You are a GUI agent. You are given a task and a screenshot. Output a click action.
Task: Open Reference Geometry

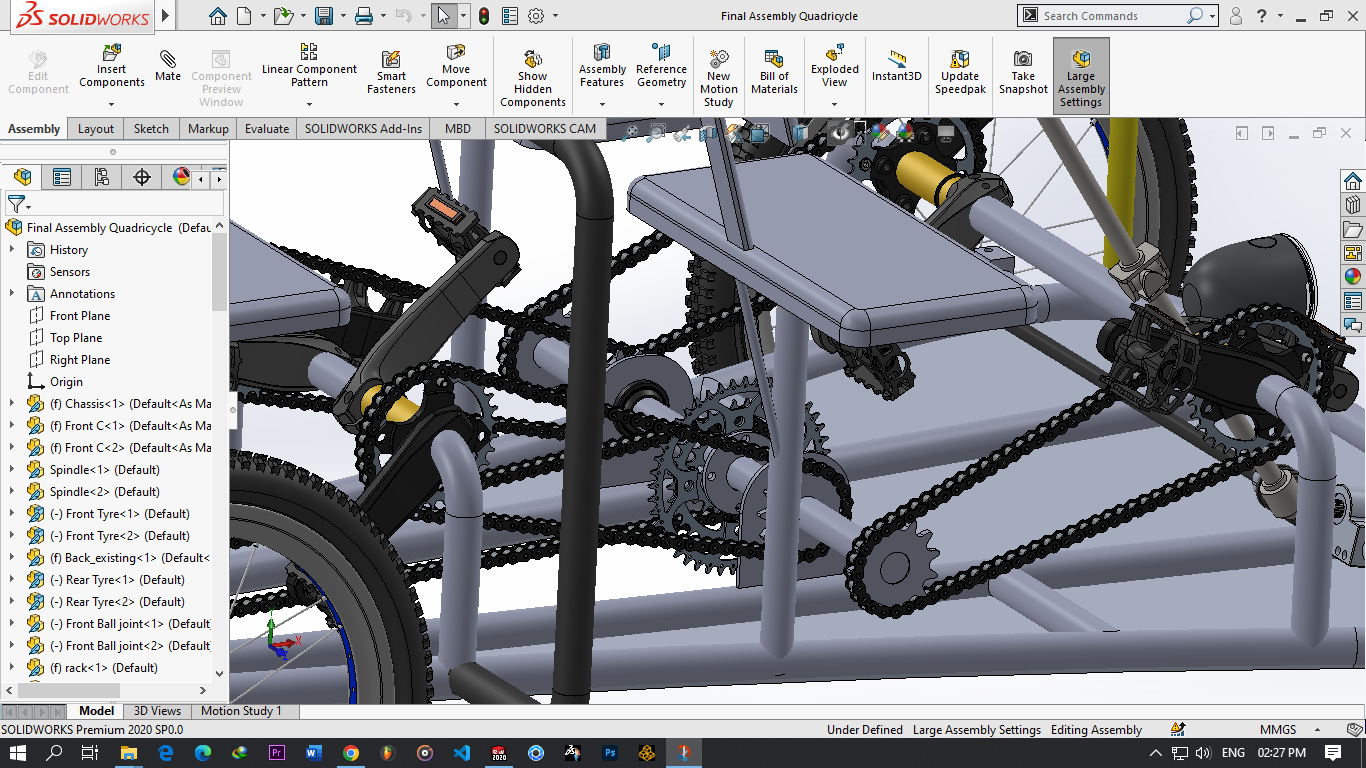661,66
